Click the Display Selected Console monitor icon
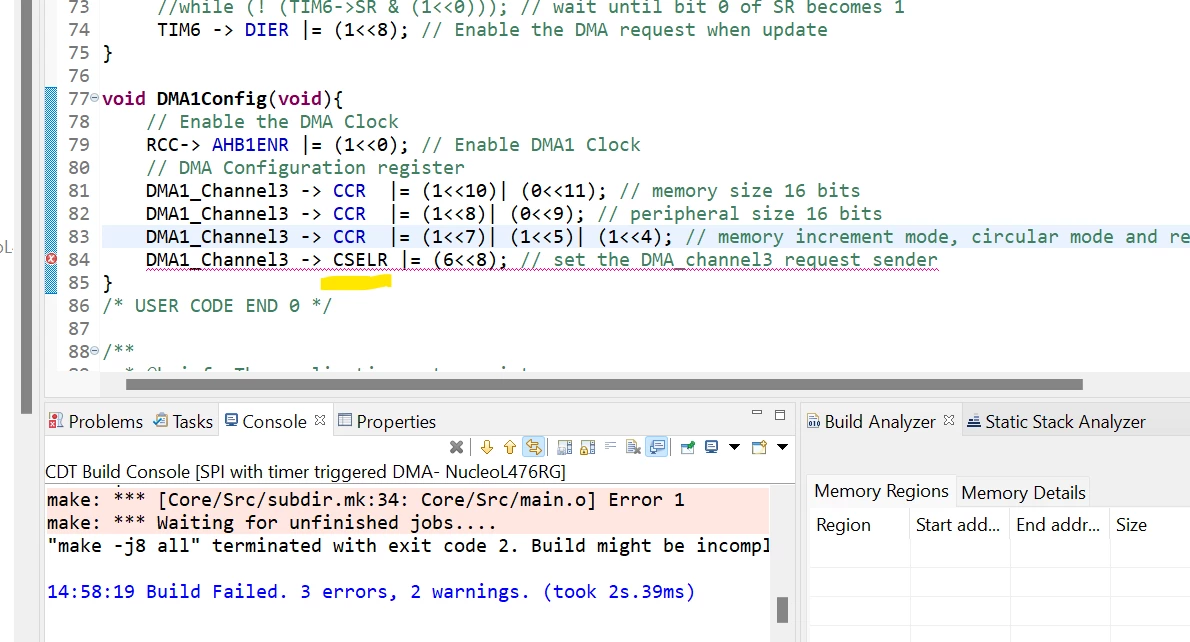1190x642 pixels. click(711, 446)
